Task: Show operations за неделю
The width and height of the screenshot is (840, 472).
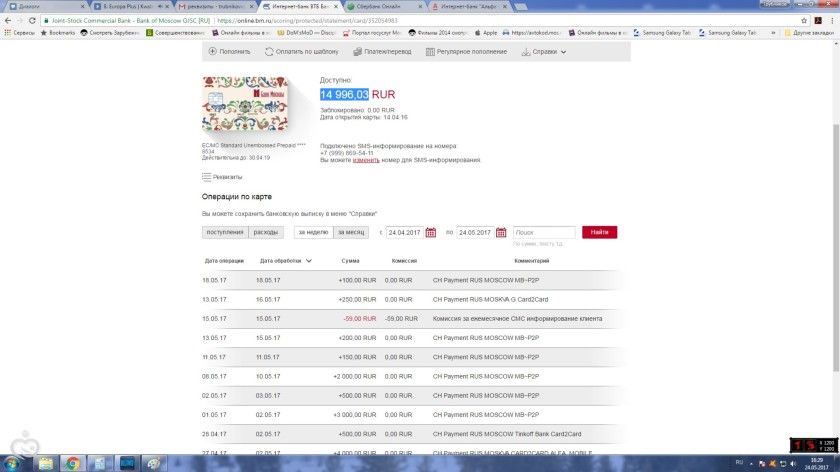Action: pyautogui.click(x=313, y=232)
